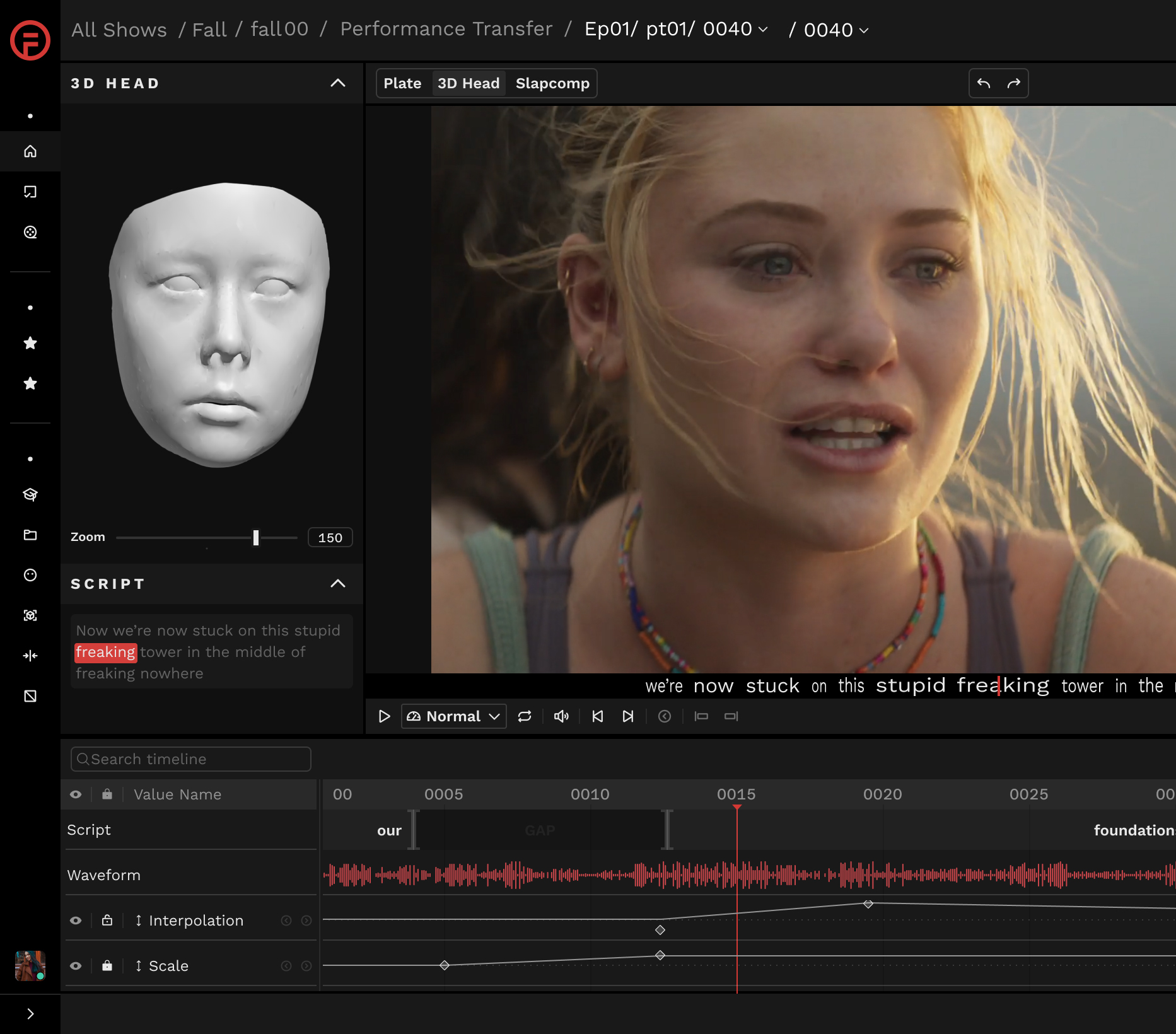Screen dimensions: 1176x1034
Task: Go to previous Scale keyframe
Action: pyautogui.click(x=286, y=966)
